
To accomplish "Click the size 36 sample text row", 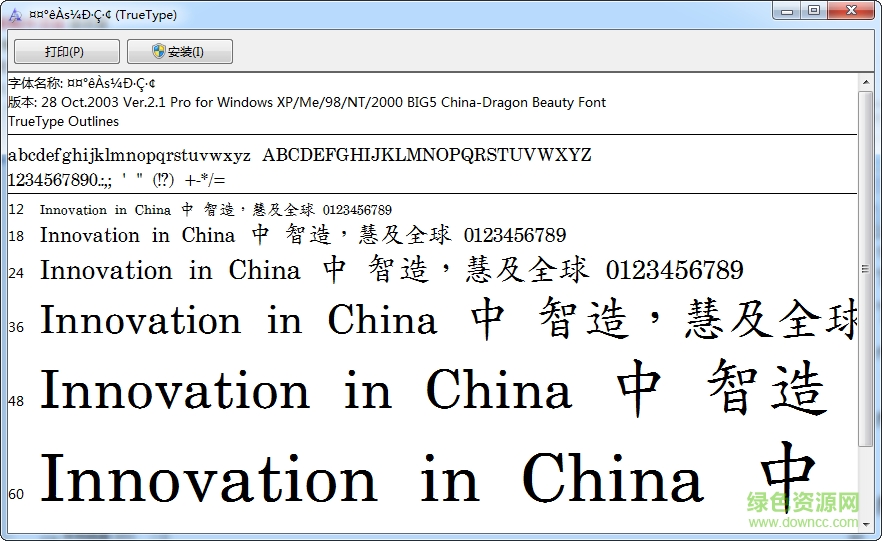I will pyautogui.click(x=448, y=319).
